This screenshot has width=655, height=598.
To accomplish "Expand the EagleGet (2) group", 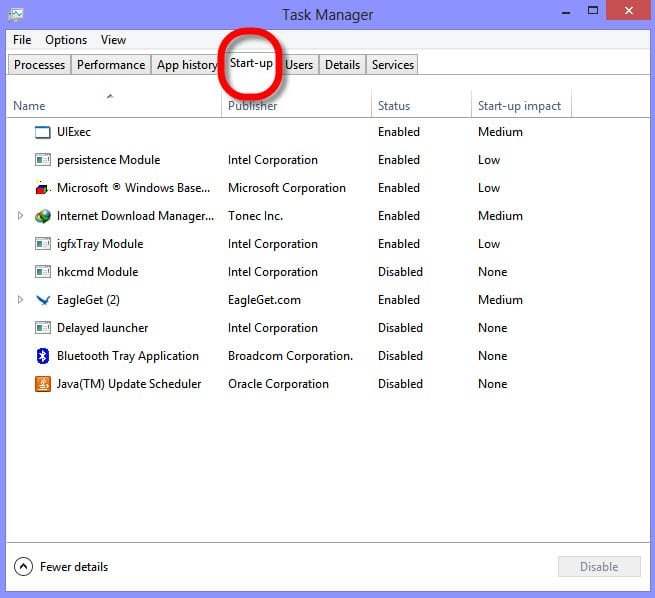I will tap(20, 300).
